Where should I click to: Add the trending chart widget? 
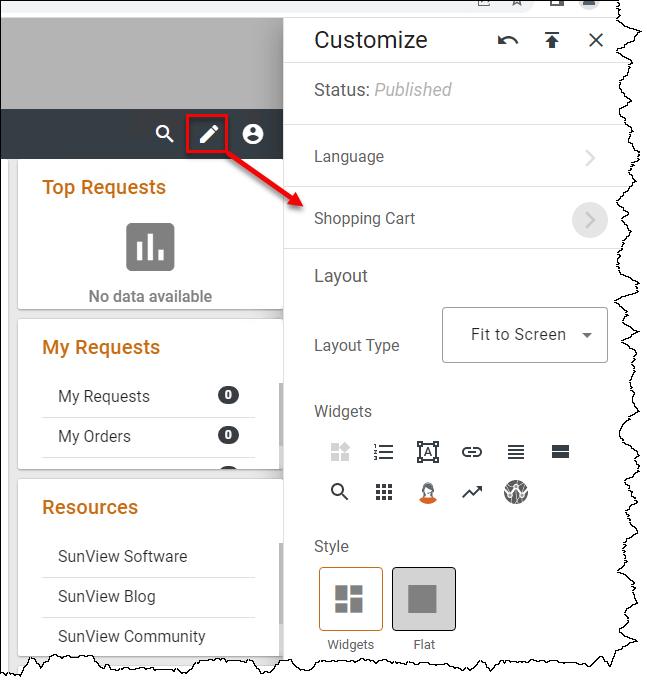click(x=472, y=492)
